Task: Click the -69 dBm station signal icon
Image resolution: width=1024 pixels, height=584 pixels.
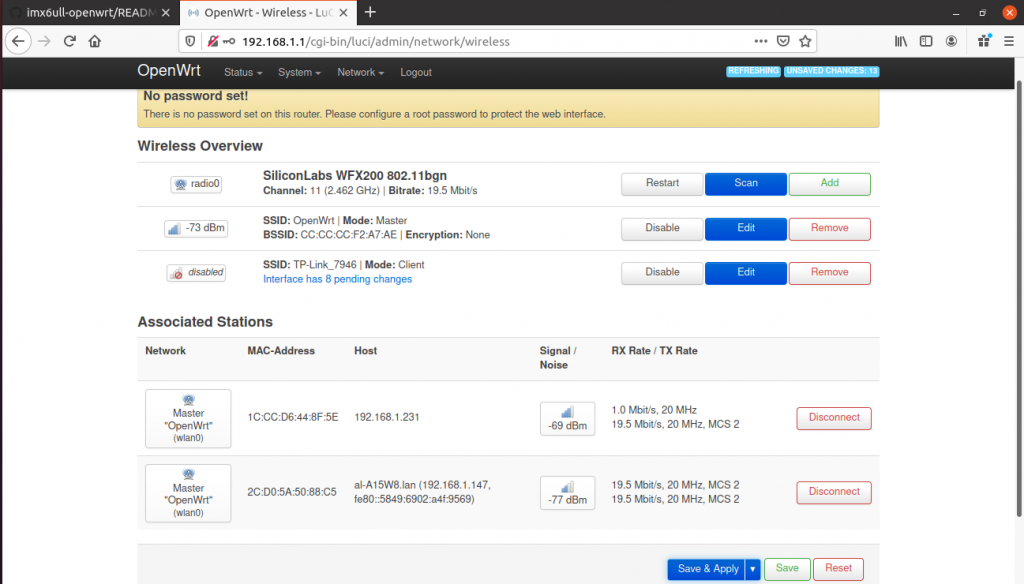Action: [567, 412]
